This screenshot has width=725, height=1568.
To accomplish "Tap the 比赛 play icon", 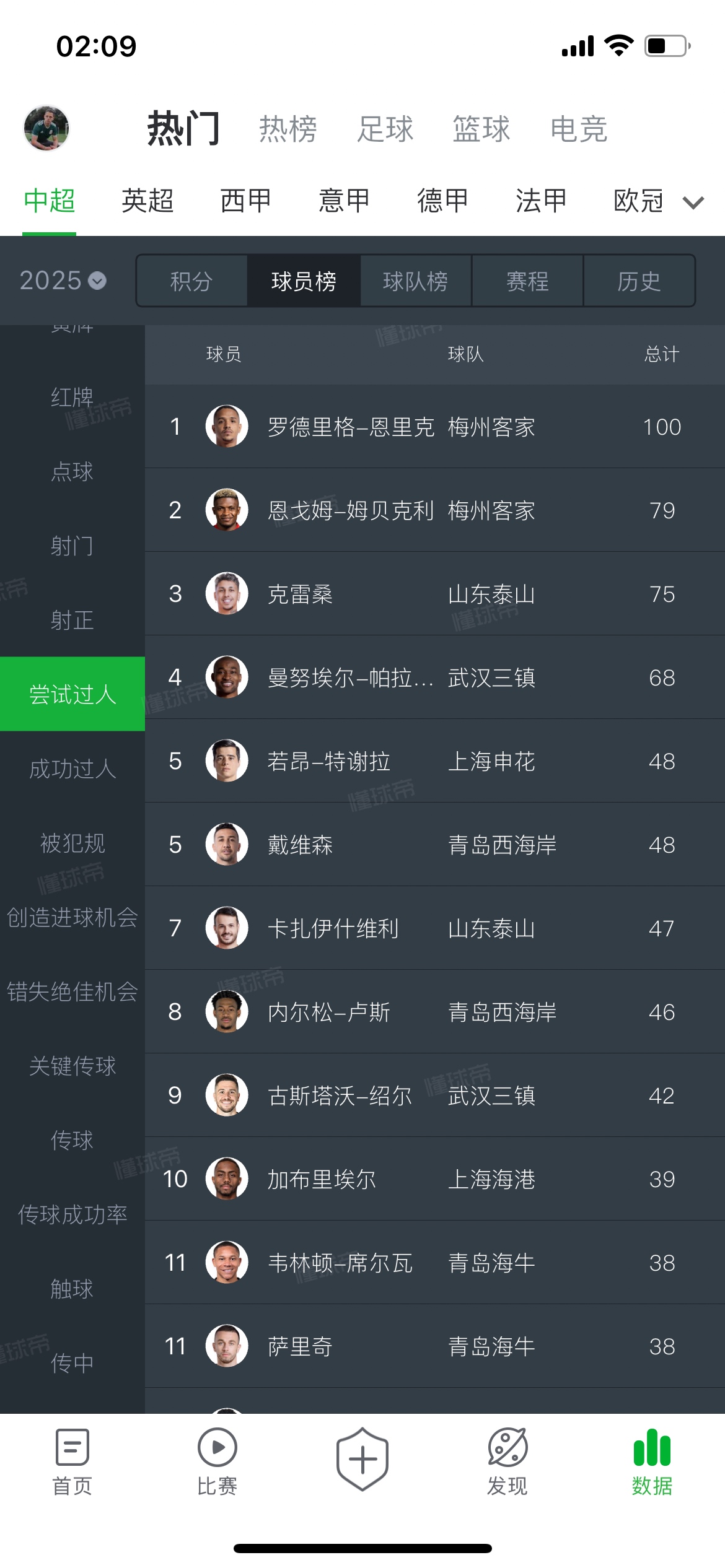I will click(x=217, y=1447).
